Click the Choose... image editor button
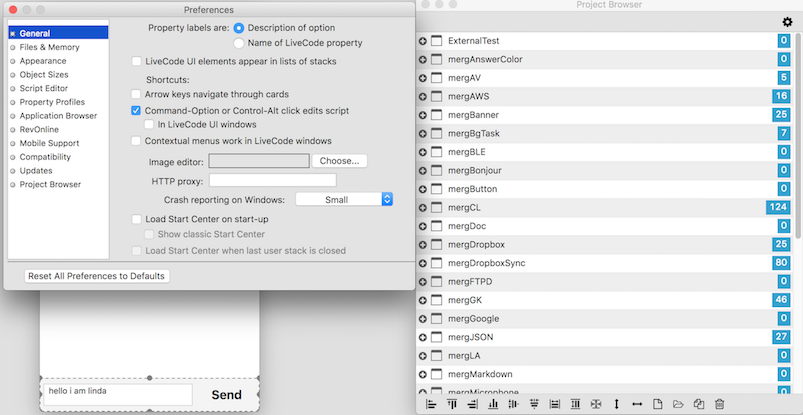803x415 pixels. click(340, 161)
